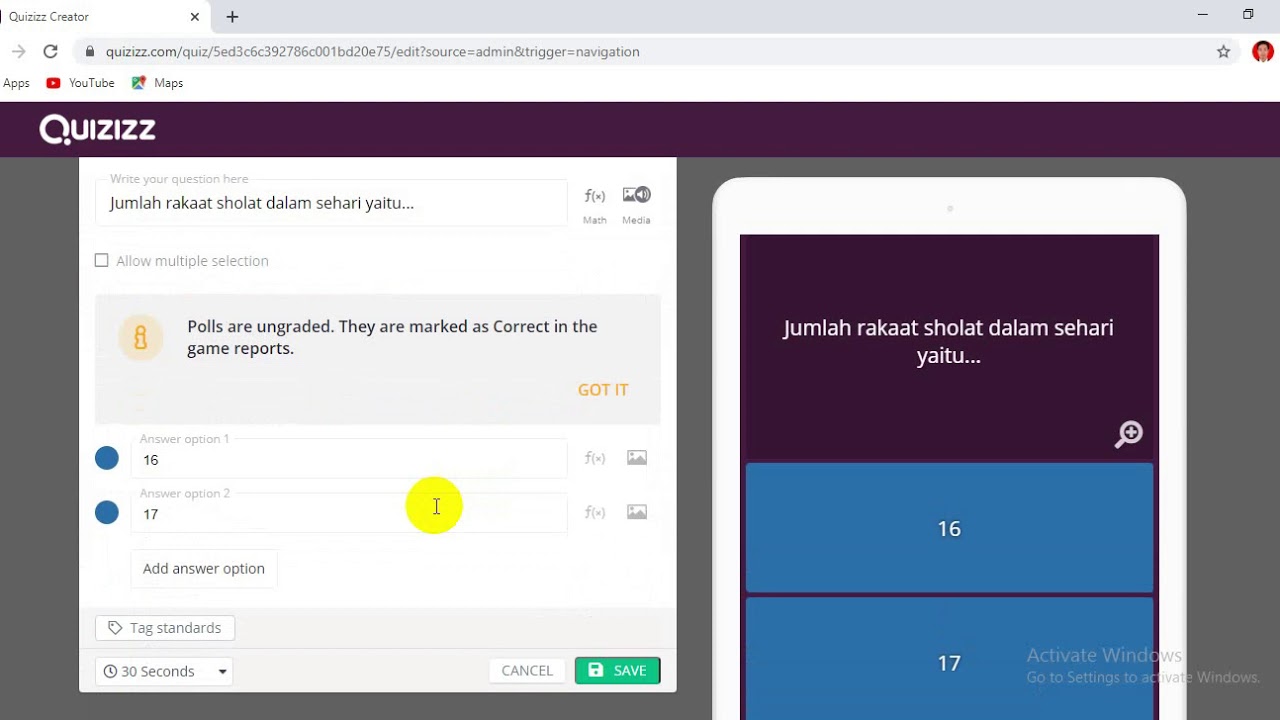The image size is (1280, 720).
Task: Open the Math equation editor for question
Action: tap(595, 204)
